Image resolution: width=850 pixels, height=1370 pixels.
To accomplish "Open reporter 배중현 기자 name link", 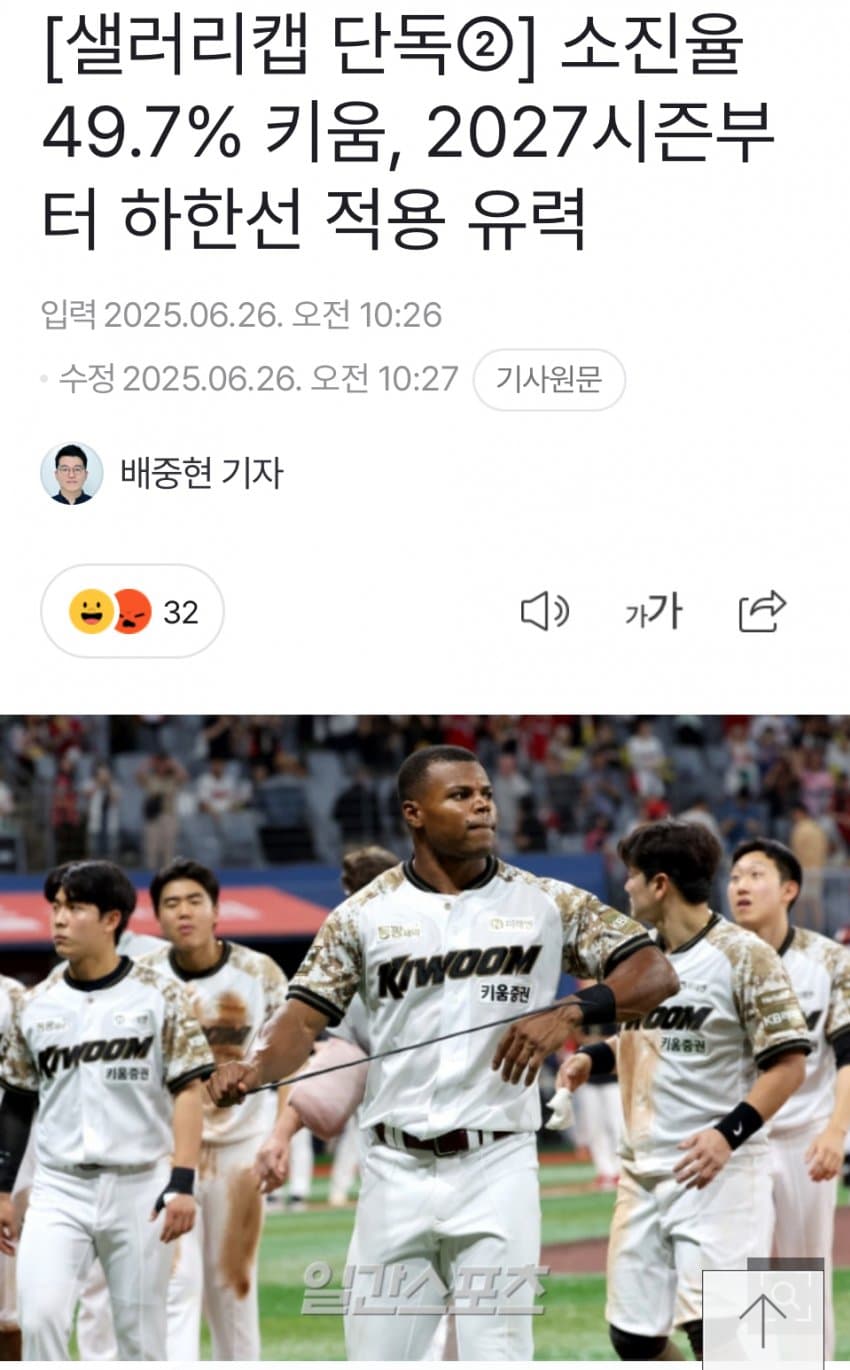I will 201,473.
